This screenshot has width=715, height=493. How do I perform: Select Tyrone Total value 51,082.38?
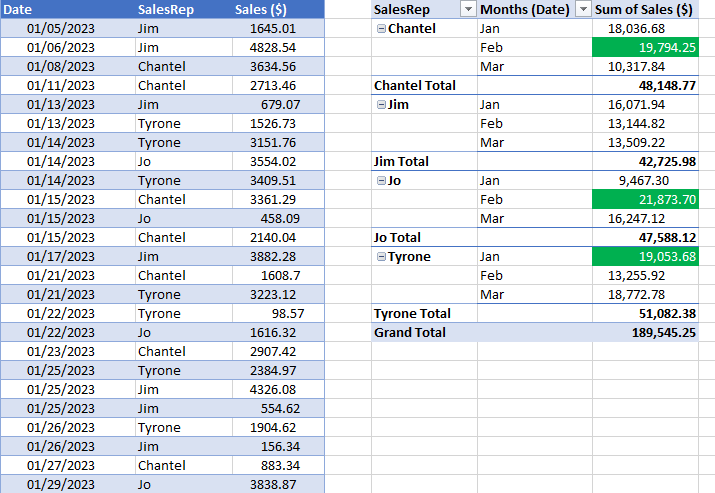point(645,313)
